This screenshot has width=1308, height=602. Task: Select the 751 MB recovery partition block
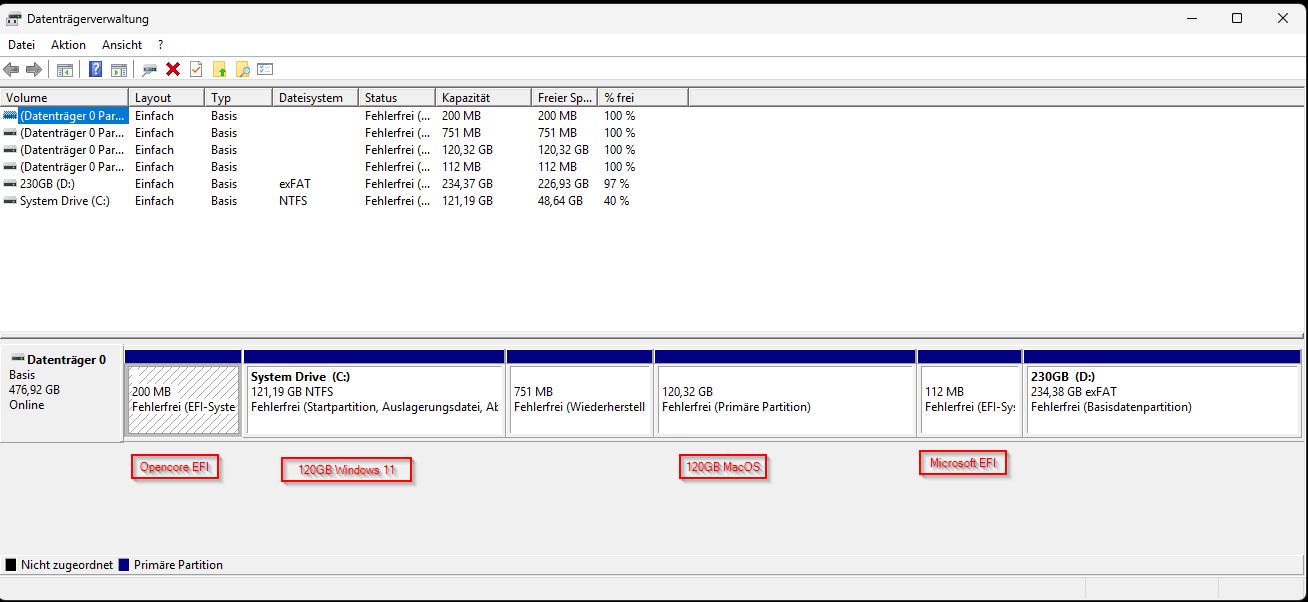pyautogui.click(x=579, y=399)
